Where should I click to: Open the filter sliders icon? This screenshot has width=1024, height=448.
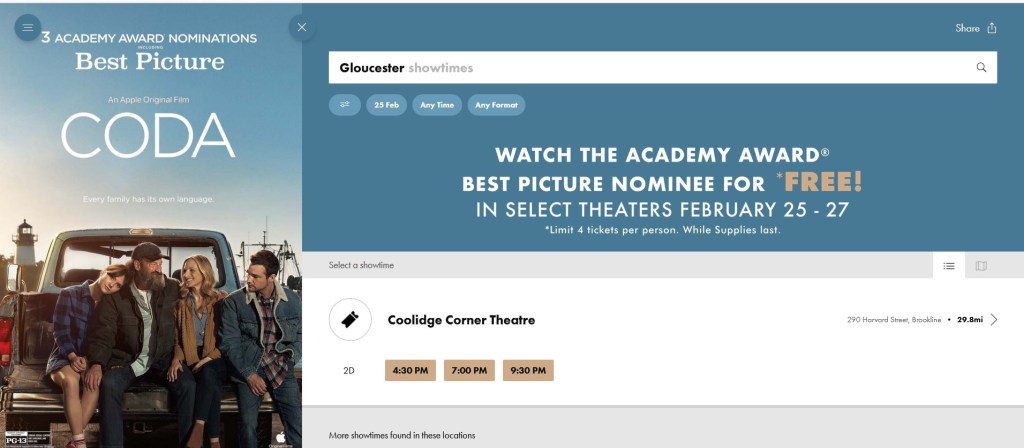[345, 105]
